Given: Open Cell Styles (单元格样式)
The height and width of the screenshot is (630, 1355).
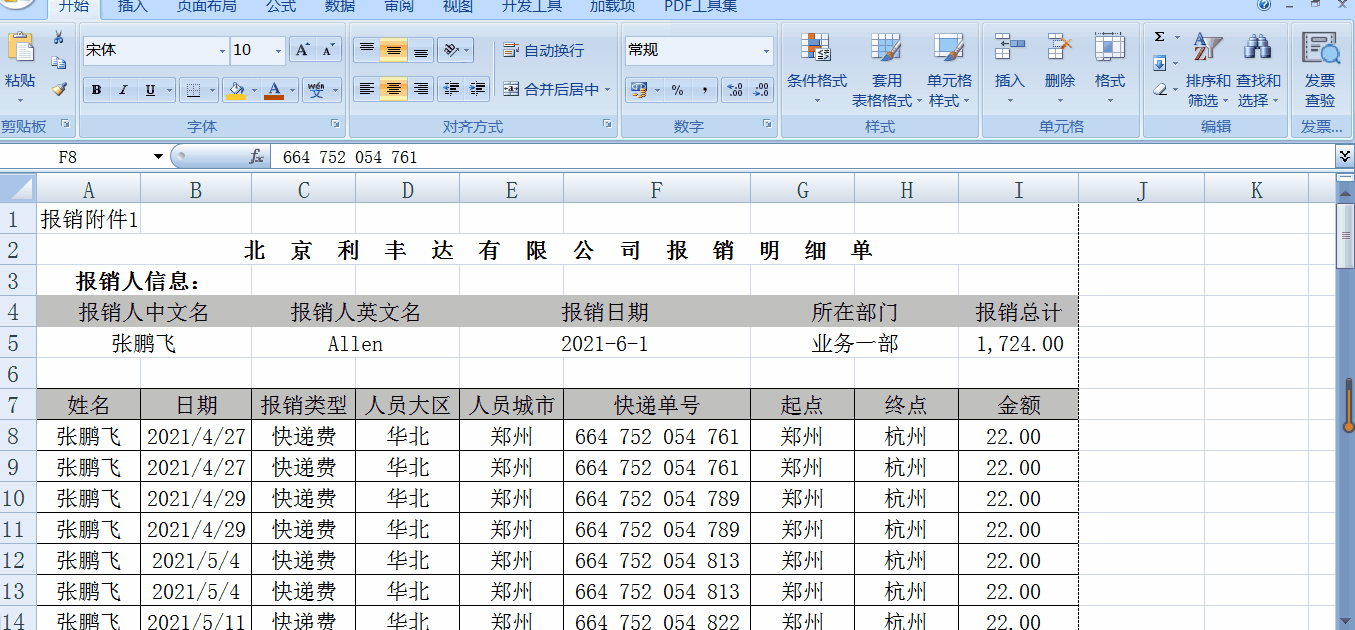Looking at the screenshot, I should [x=949, y=70].
